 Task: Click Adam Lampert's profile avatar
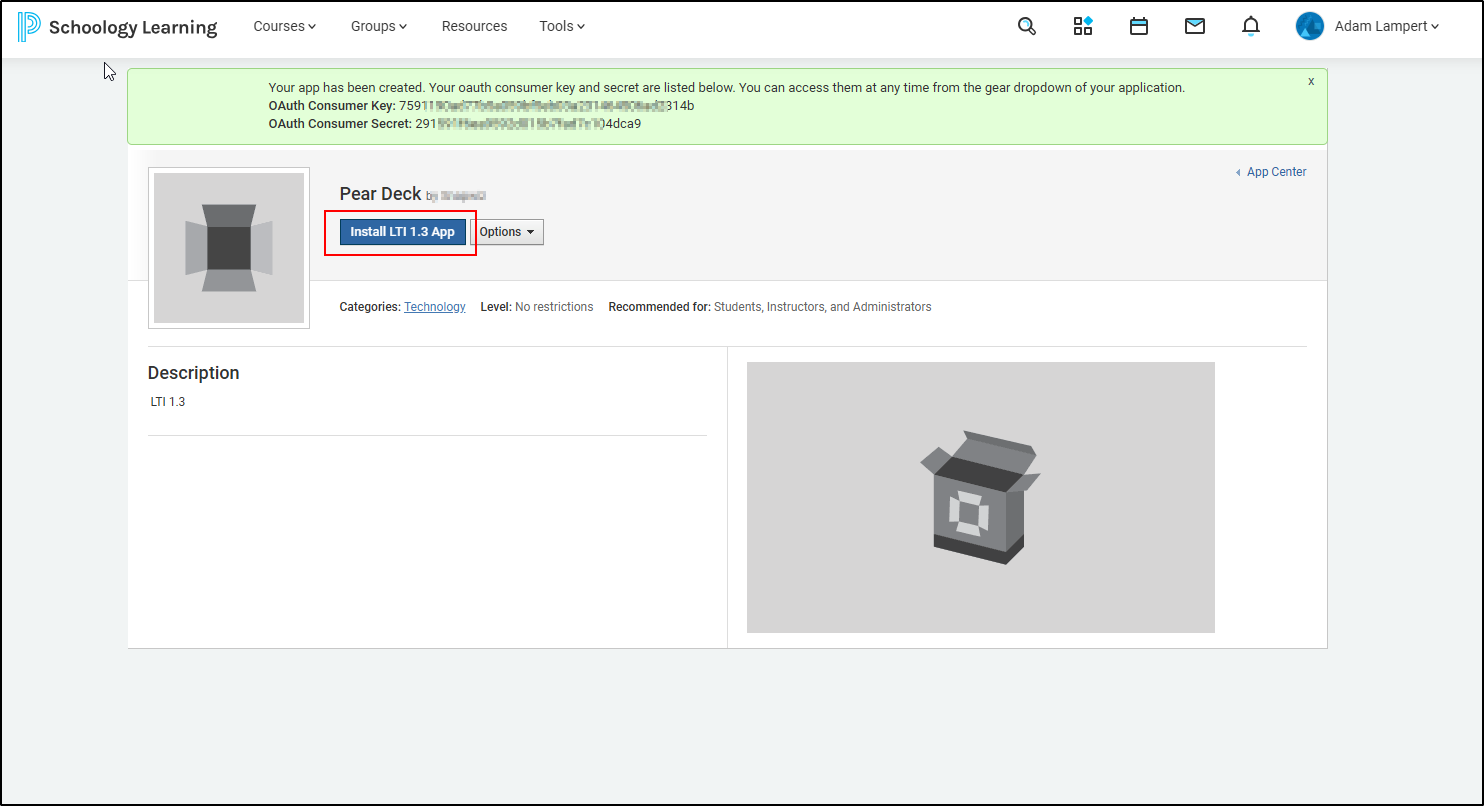[x=1309, y=26]
